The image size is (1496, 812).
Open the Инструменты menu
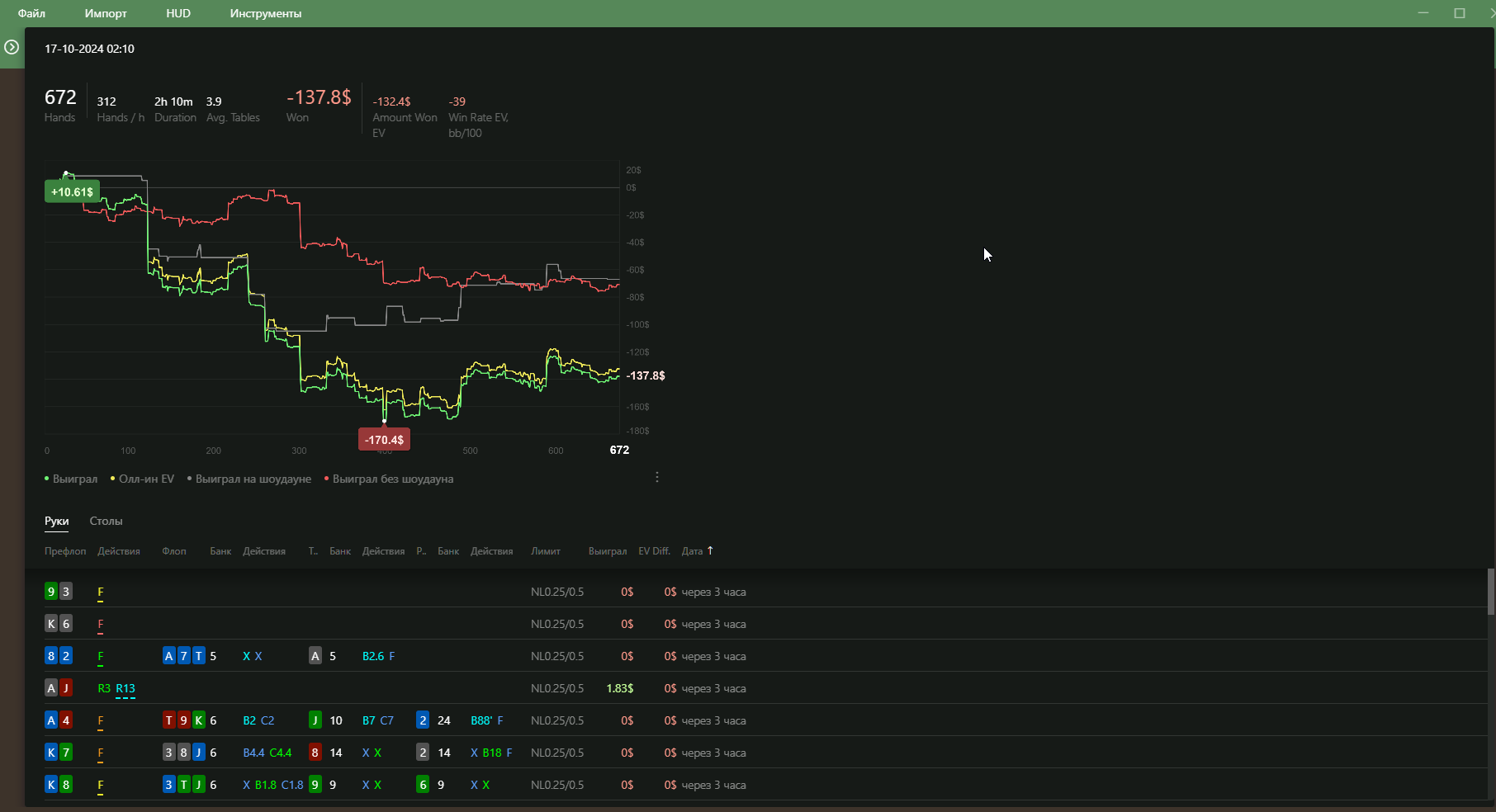266,13
